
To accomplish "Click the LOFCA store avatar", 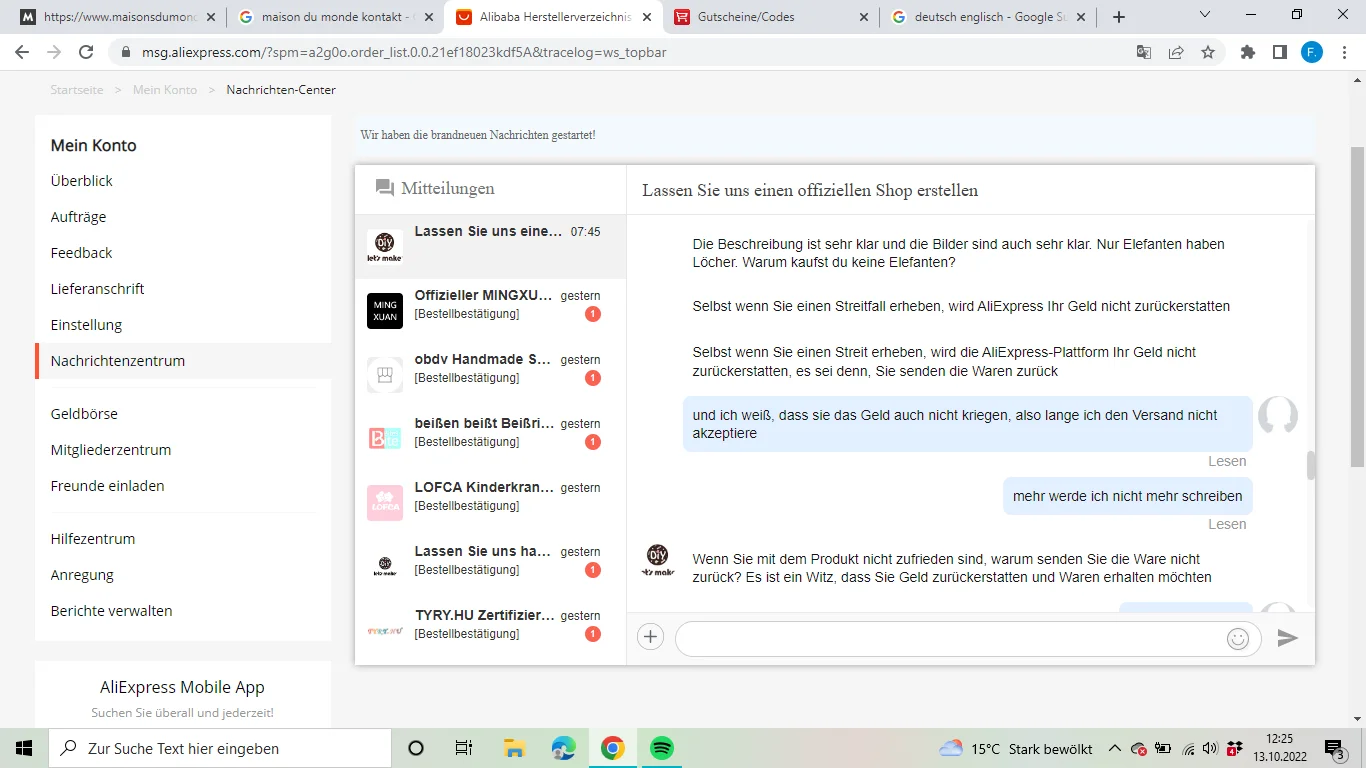I will [x=385, y=502].
